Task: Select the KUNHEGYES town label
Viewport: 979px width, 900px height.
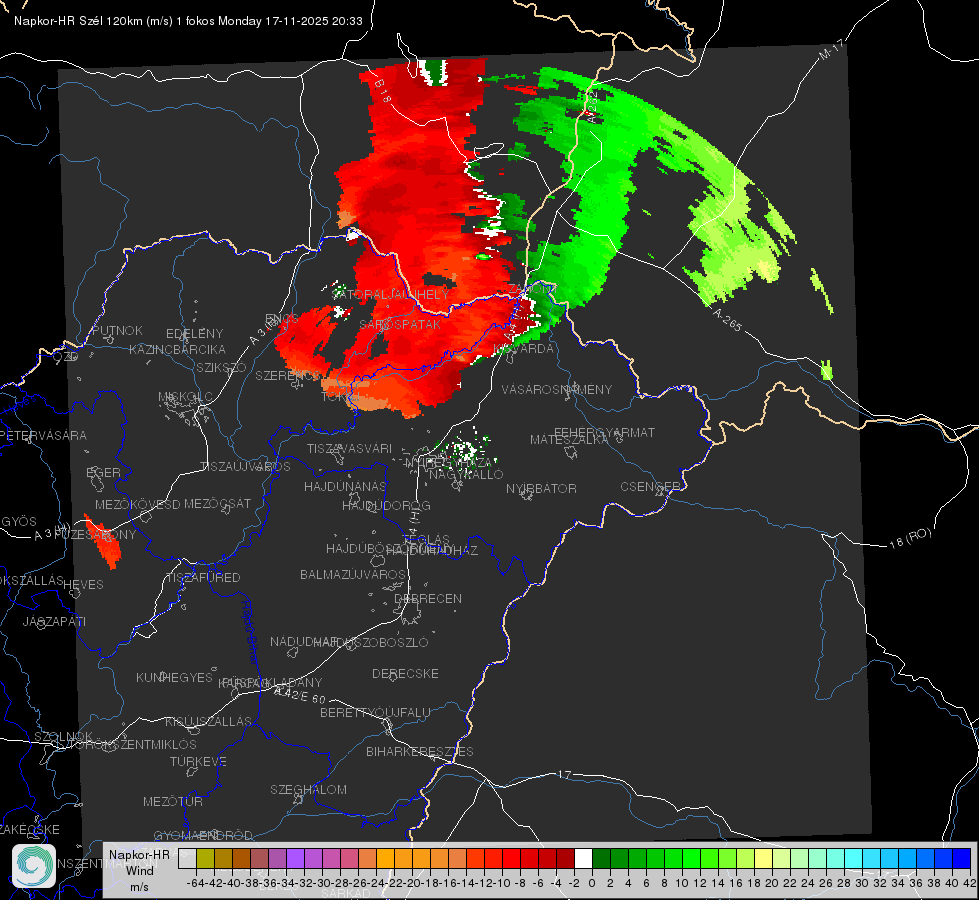Action: [x=174, y=677]
